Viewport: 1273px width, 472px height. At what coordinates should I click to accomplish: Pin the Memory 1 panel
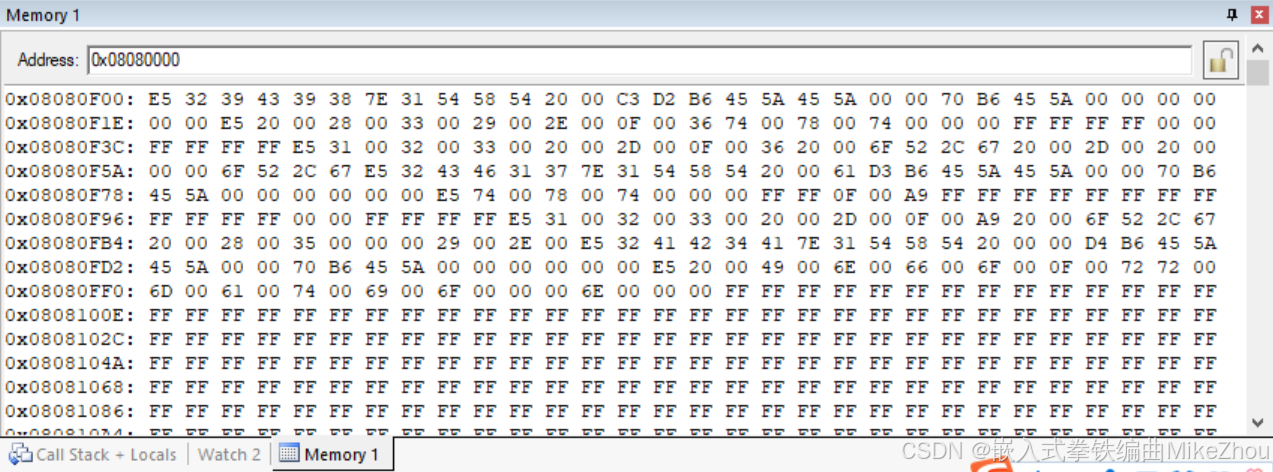1232,15
